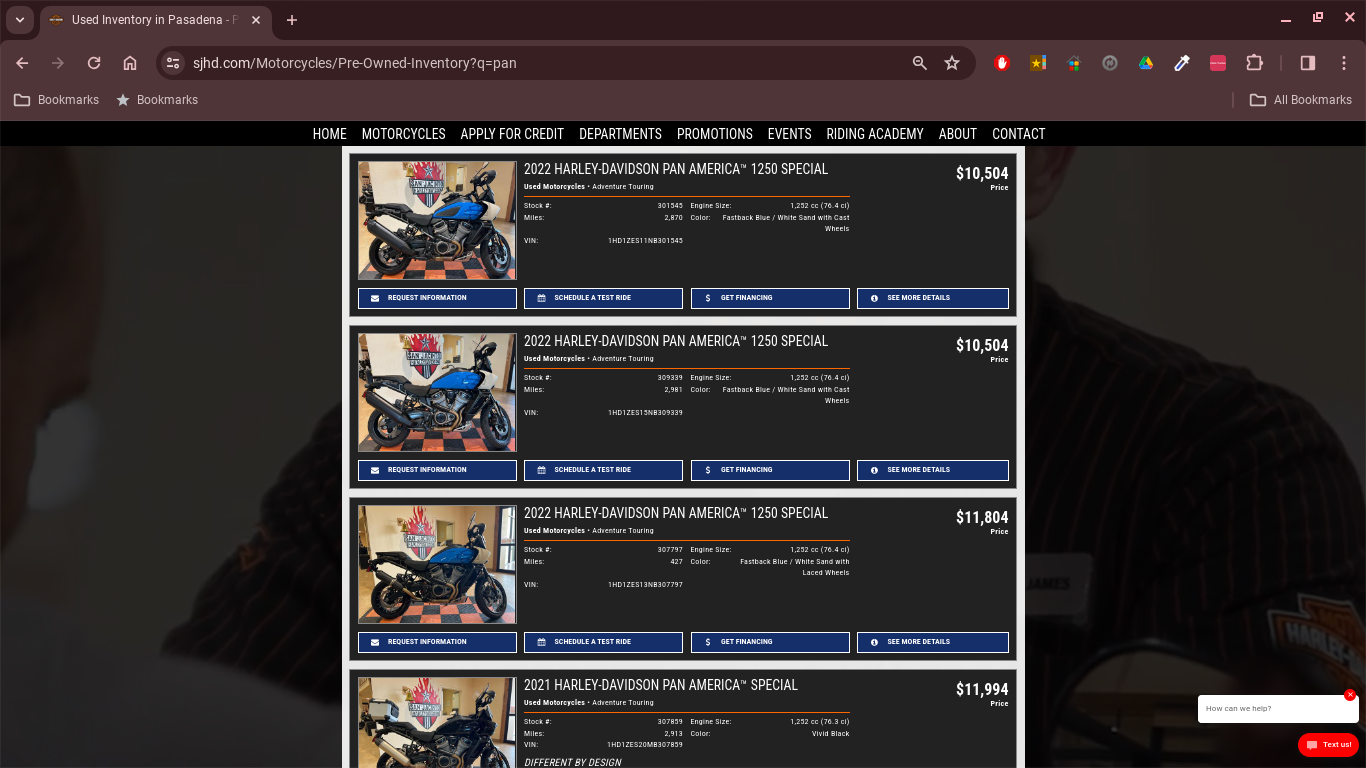Image resolution: width=1366 pixels, height=768 pixels.
Task: Go to the RIDING ACADEMY menu
Action: [874, 134]
